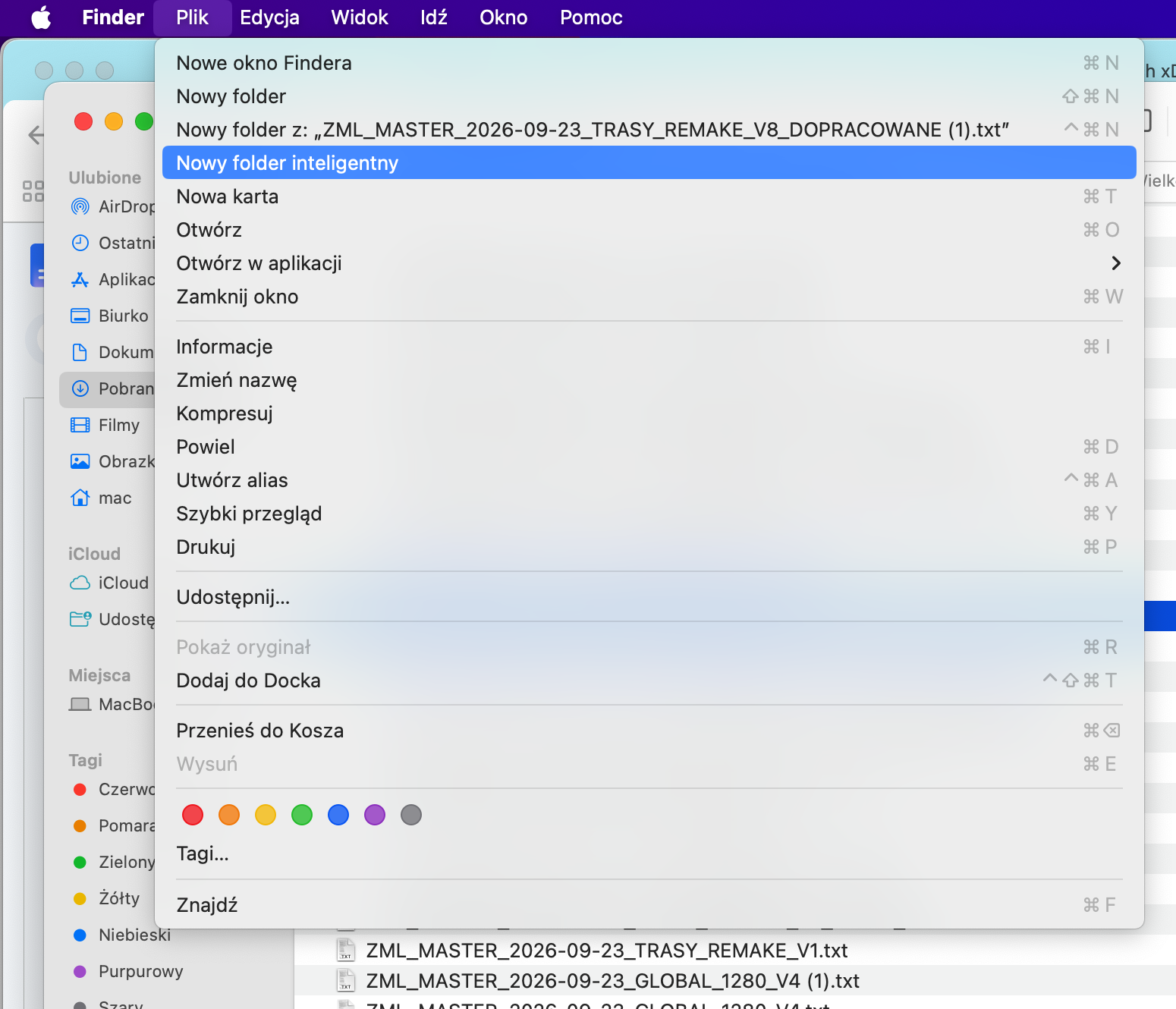The height and width of the screenshot is (1009, 1176).
Task: Open Pobrane in the sidebar
Action: tap(107, 388)
